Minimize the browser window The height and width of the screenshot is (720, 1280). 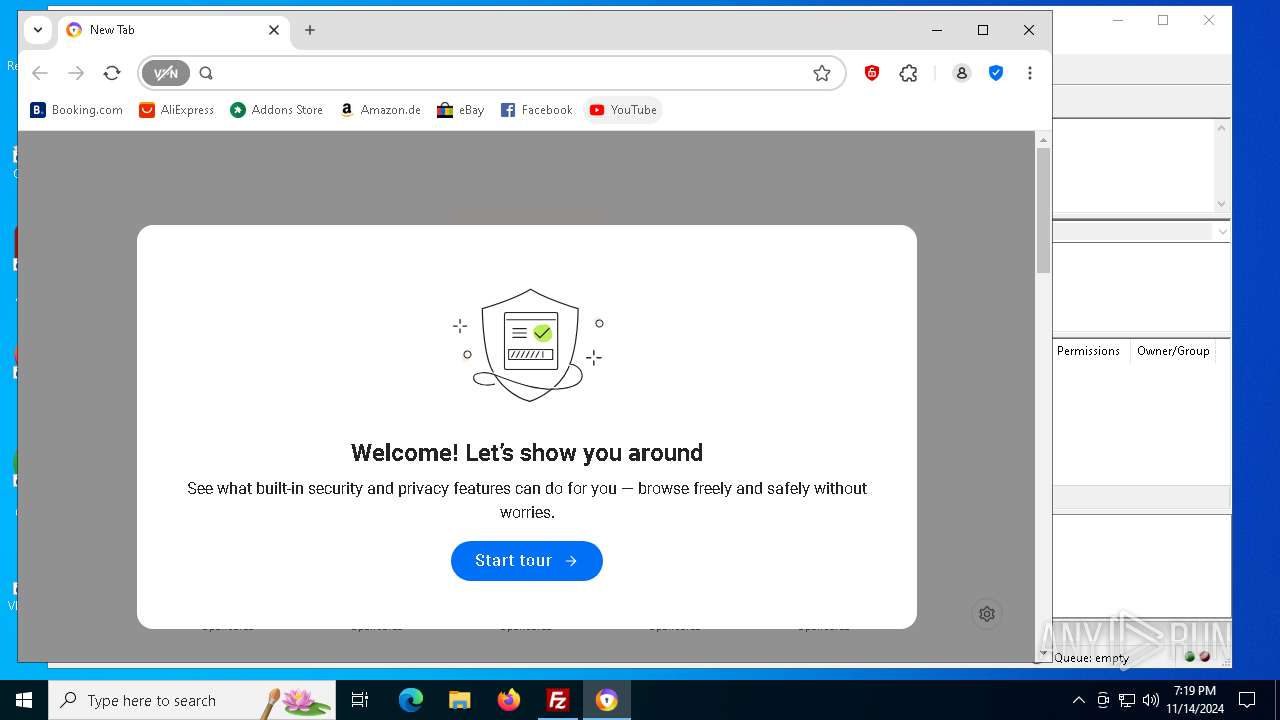(x=937, y=30)
